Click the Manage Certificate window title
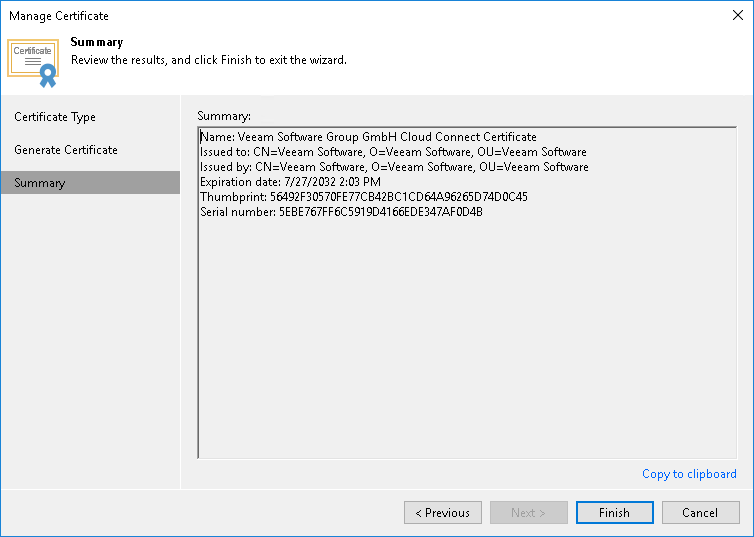The image size is (754, 537). point(59,16)
